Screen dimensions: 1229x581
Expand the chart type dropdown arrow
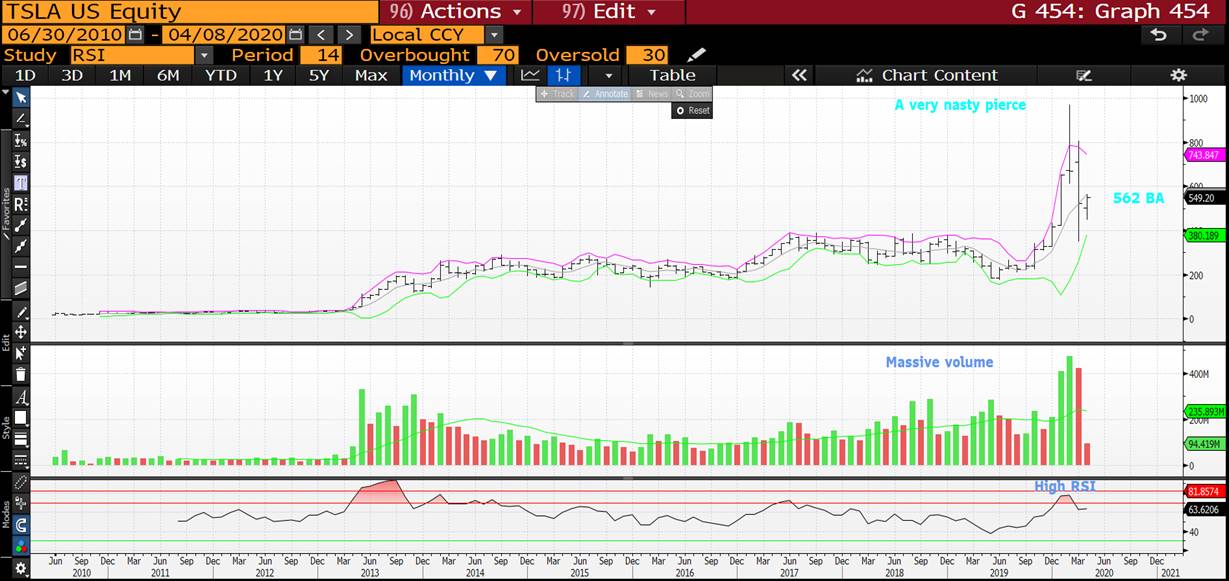(x=607, y=75)
